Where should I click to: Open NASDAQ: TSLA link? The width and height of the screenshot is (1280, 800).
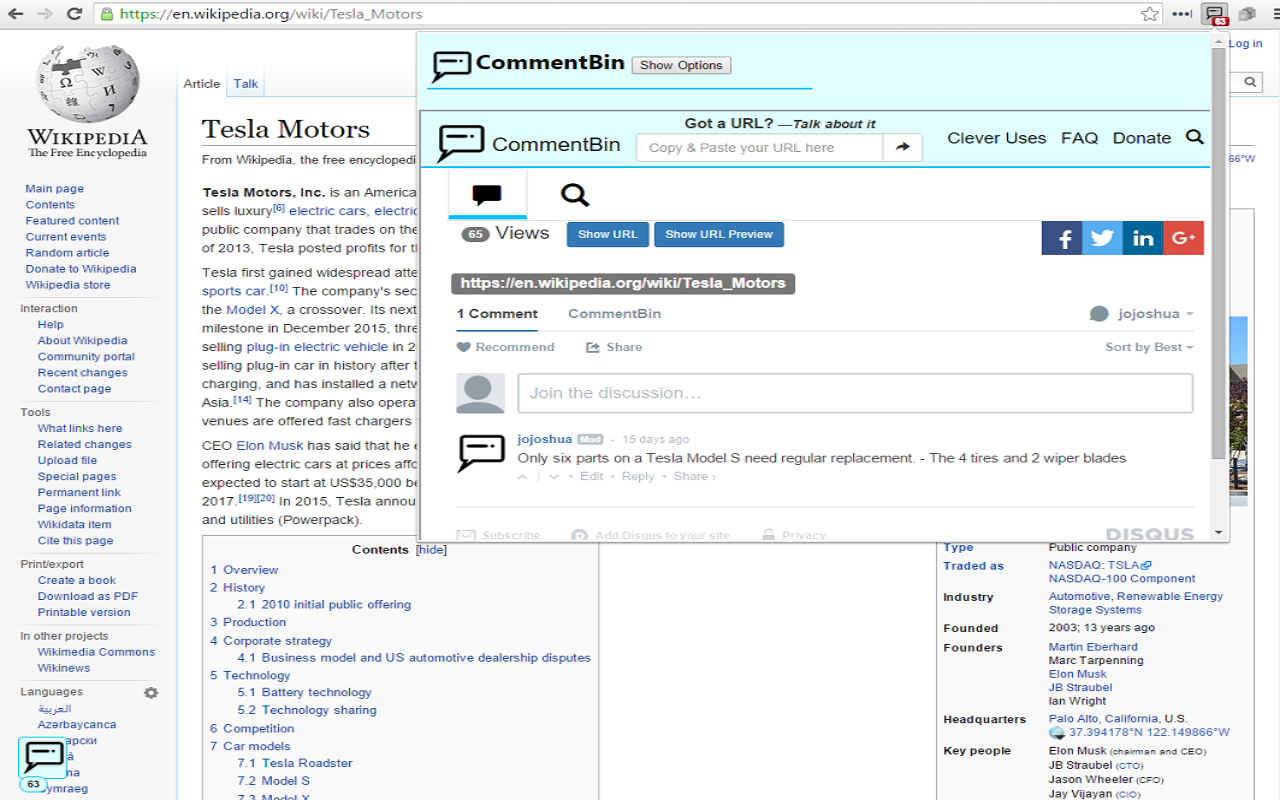click(1100, 565)
